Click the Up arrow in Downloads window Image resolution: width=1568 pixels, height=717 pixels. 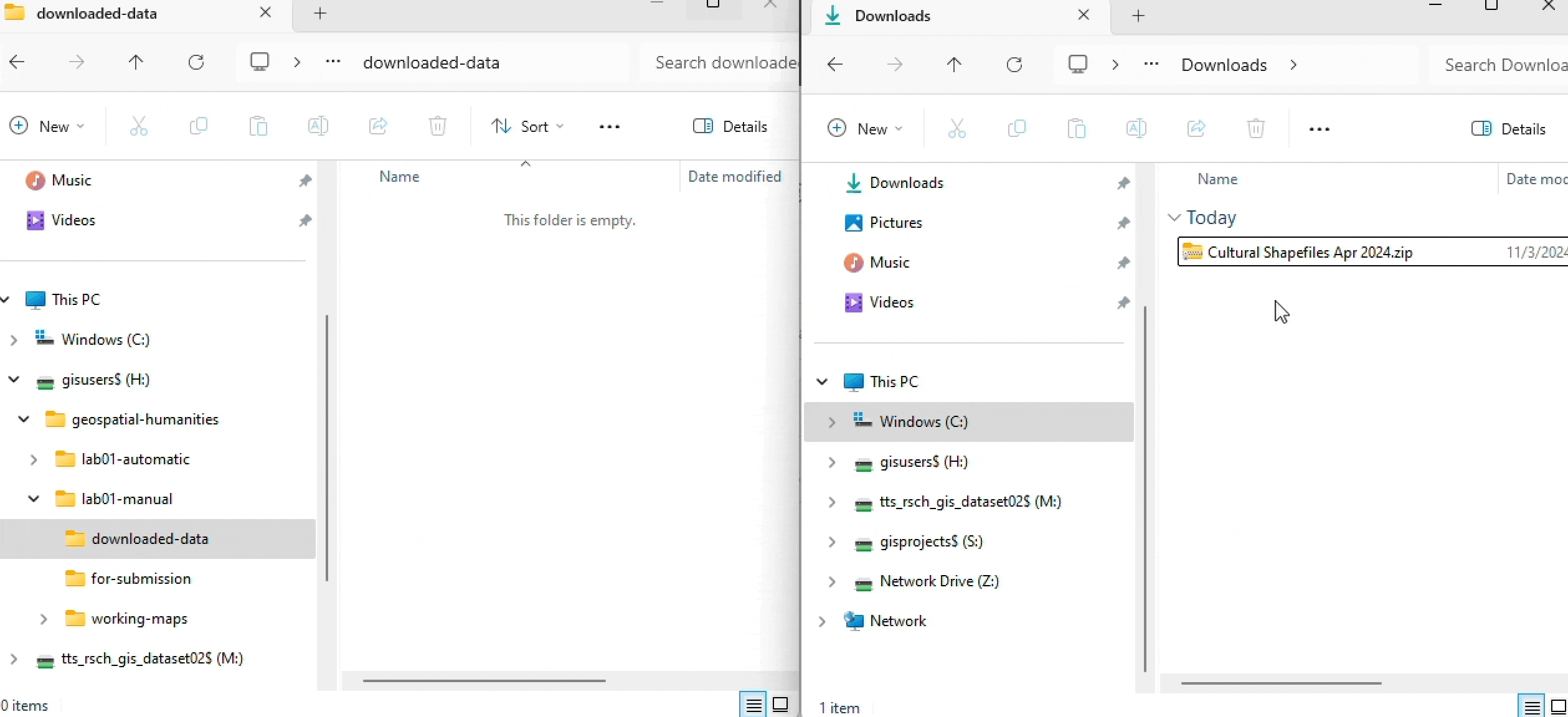pos(953,65)
